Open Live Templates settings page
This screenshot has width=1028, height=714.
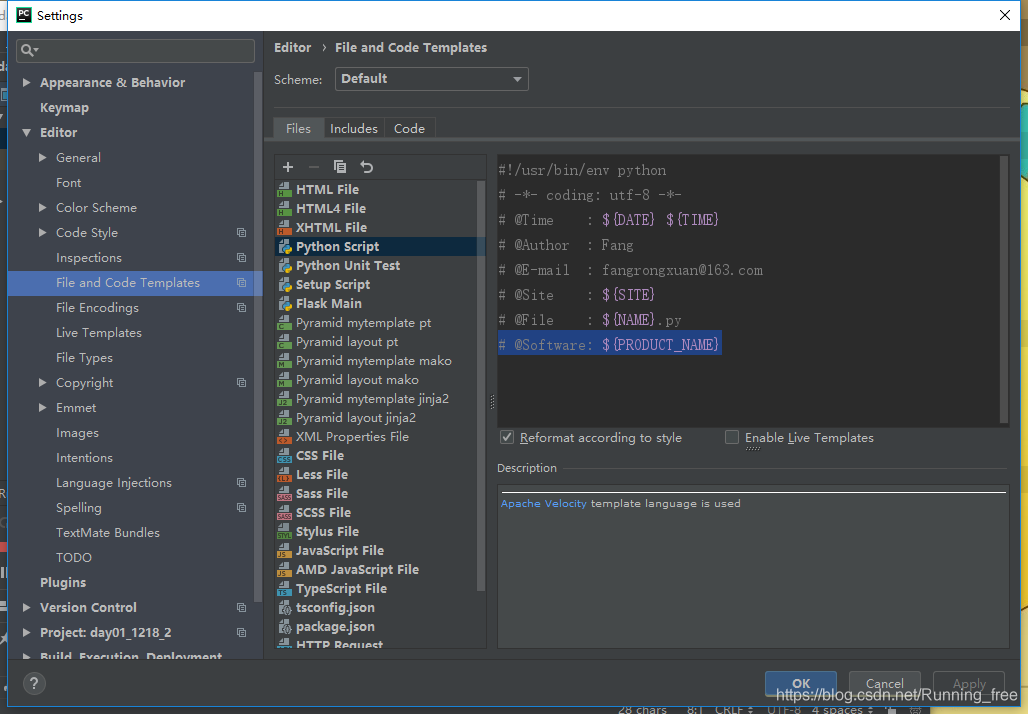[99, 332]
